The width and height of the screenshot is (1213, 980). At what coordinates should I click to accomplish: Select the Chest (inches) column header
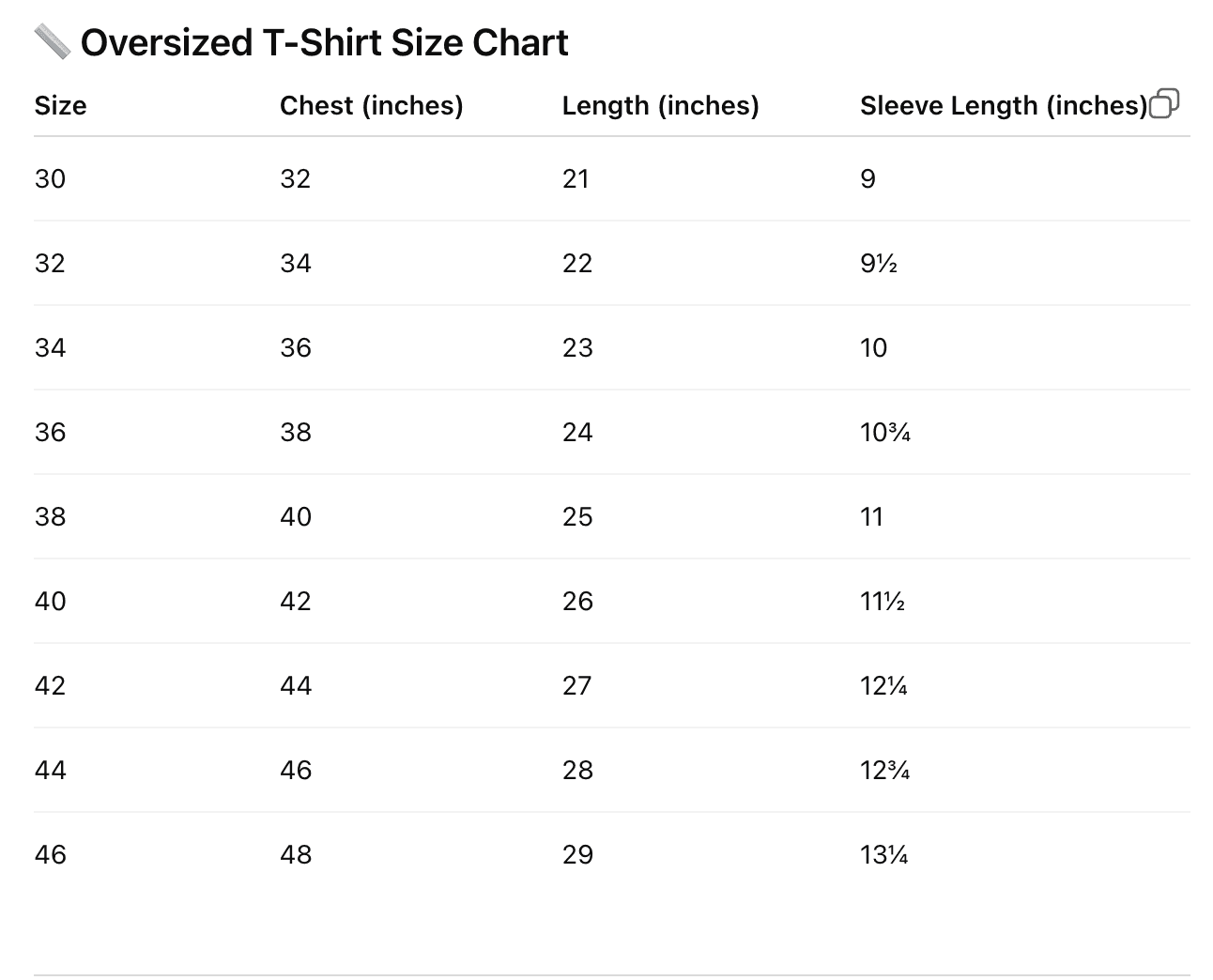[372, 105]
